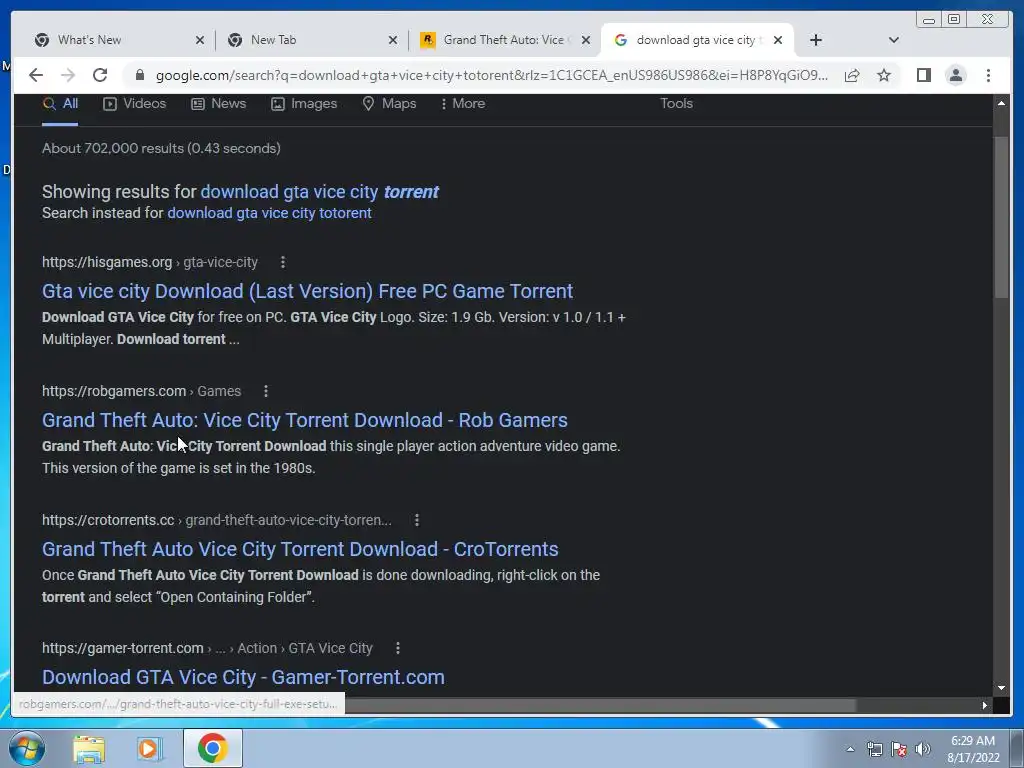Screen dimensions: 1024x768
Task: Go back using the browser back arrow
Action: 36,75
